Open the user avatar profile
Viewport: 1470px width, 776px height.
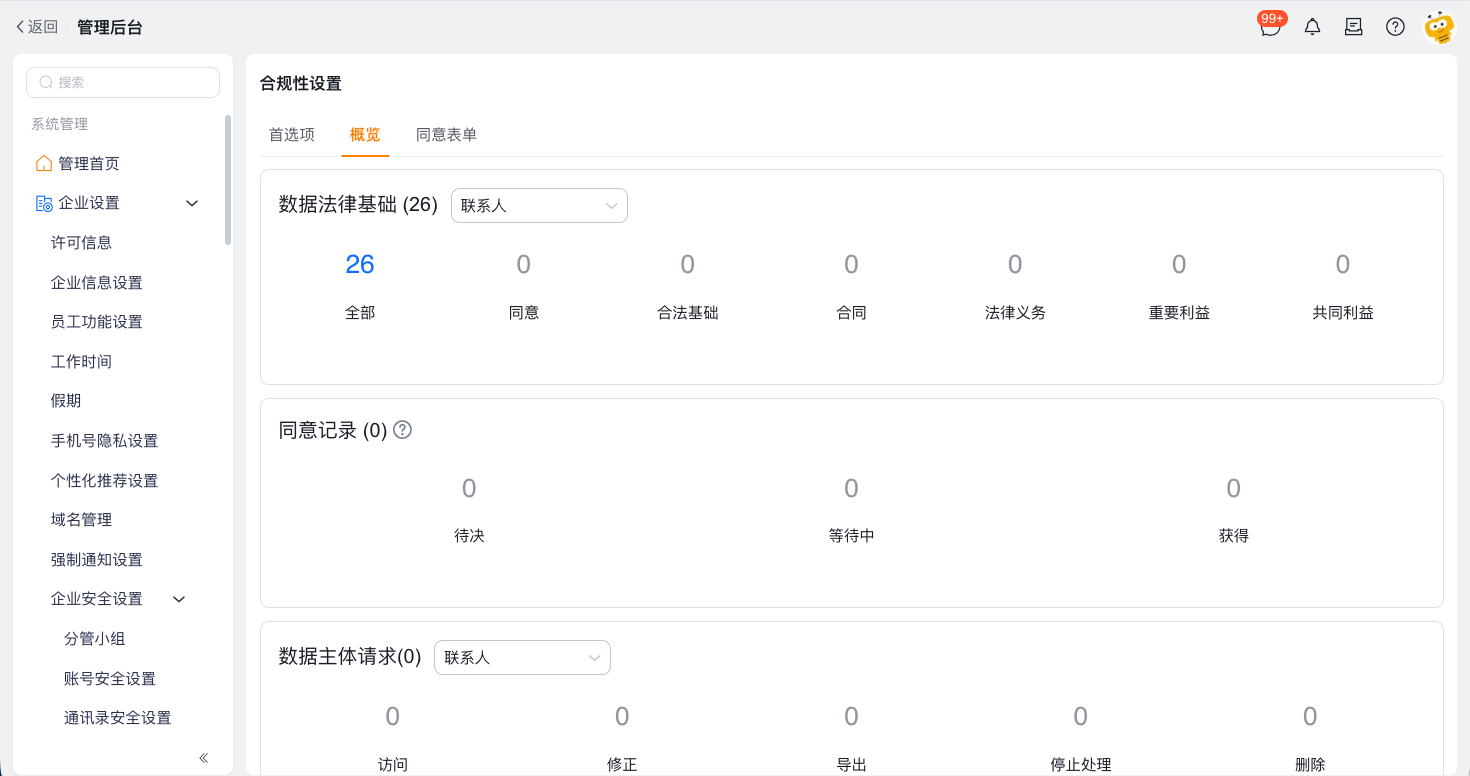click(x=1439, y=27)
